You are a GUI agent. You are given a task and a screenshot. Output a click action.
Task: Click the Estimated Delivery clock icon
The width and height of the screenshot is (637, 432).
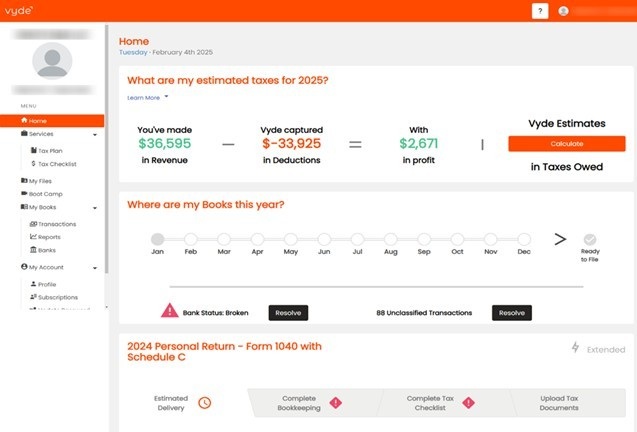pos(204,403)
